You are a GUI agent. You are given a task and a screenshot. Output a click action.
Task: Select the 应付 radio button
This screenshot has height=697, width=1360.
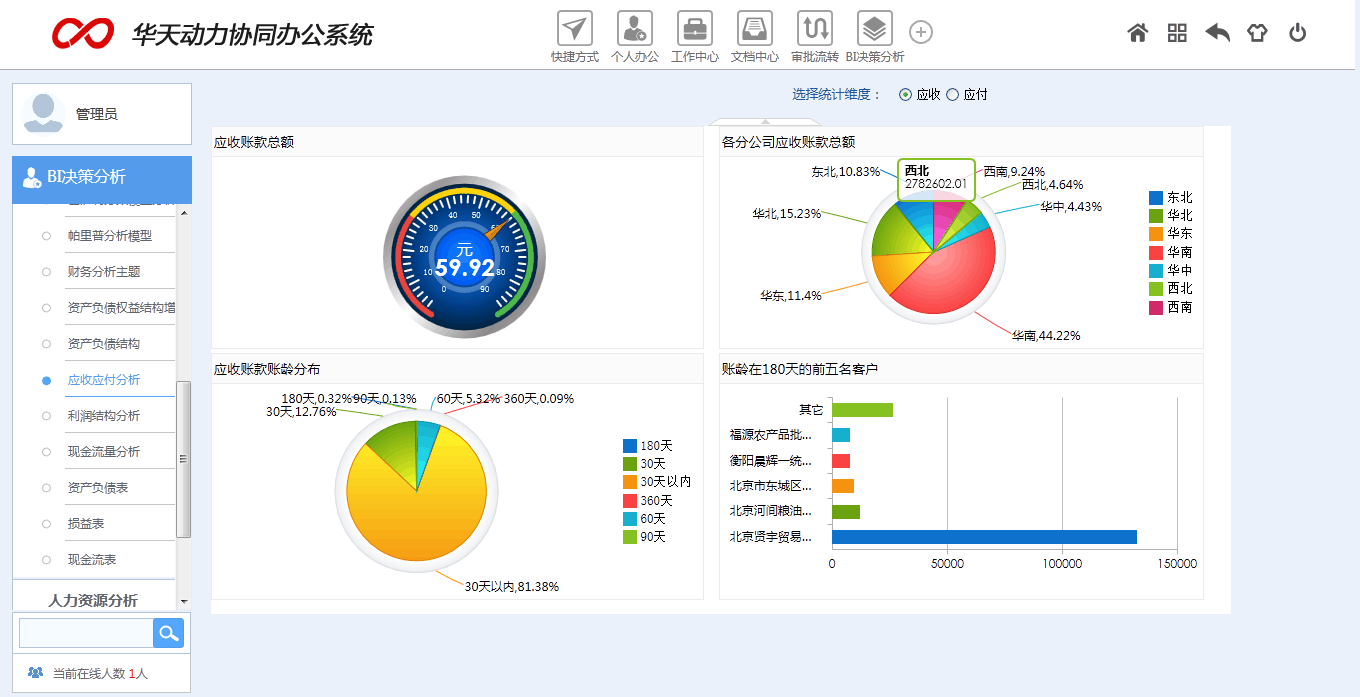(x=952, y=95)
